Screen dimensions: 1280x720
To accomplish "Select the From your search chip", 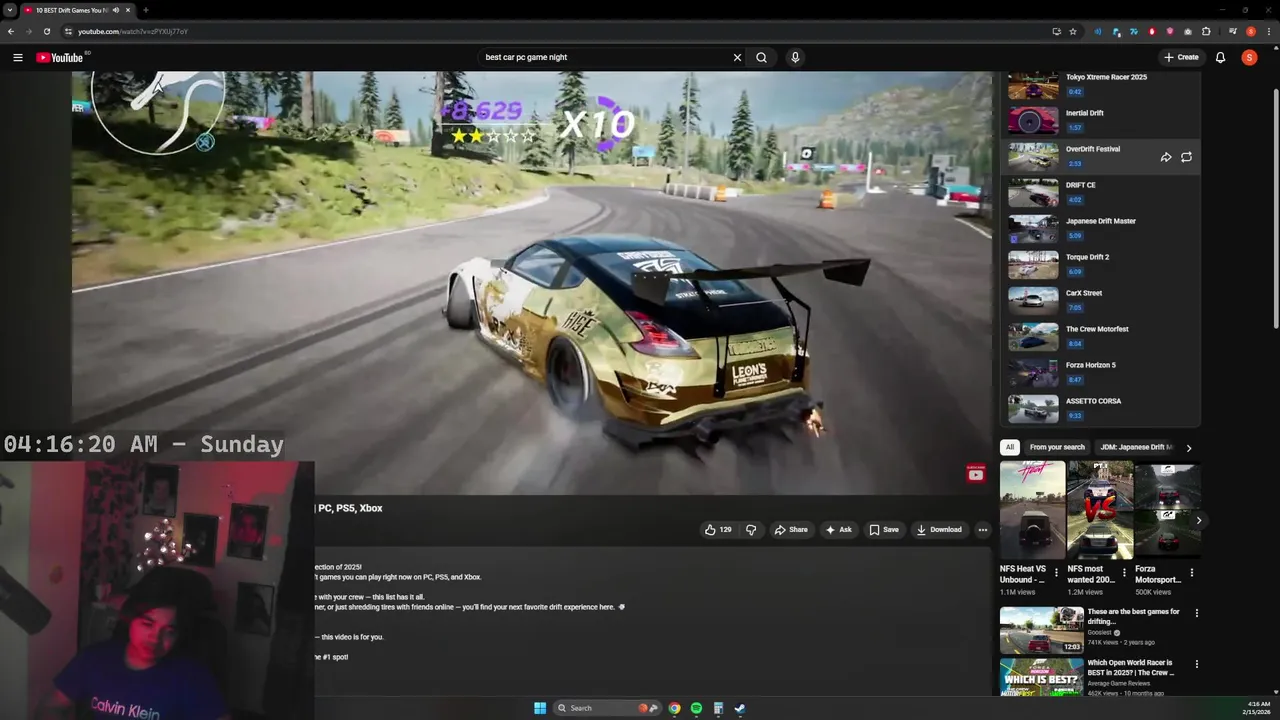I will (1057, 447).
